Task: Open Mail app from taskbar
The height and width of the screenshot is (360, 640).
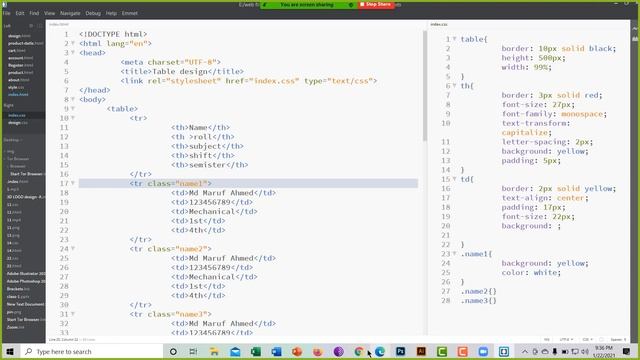Action: click(x=235, y=351)
